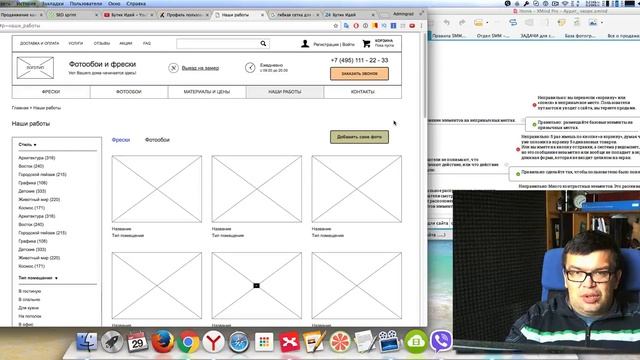Expand the Стиль filter dropdown
Viewport: 640px width, 360px height.
click(x=27, y=144)
